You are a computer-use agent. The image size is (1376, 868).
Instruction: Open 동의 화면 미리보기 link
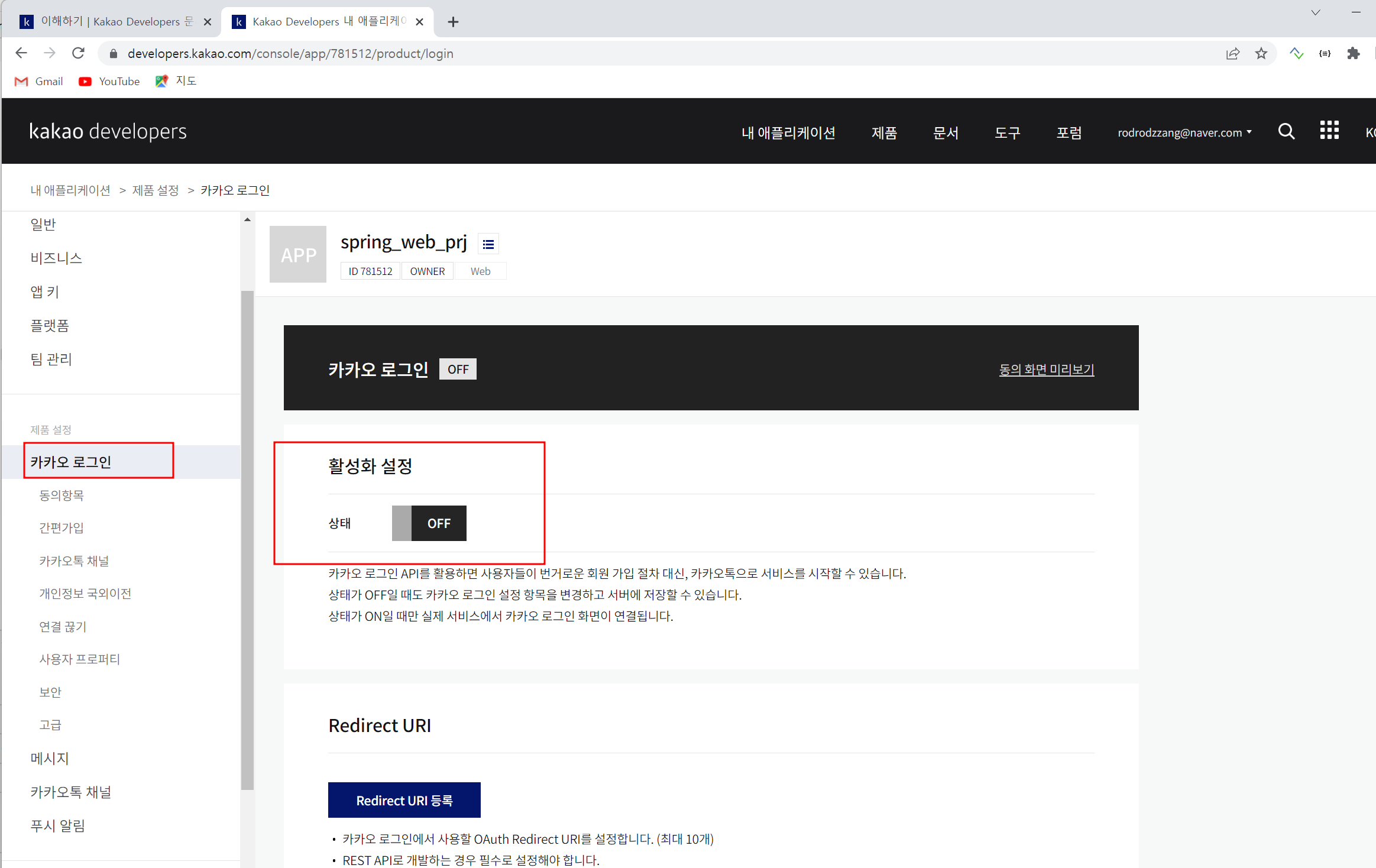pos(1047,370)
